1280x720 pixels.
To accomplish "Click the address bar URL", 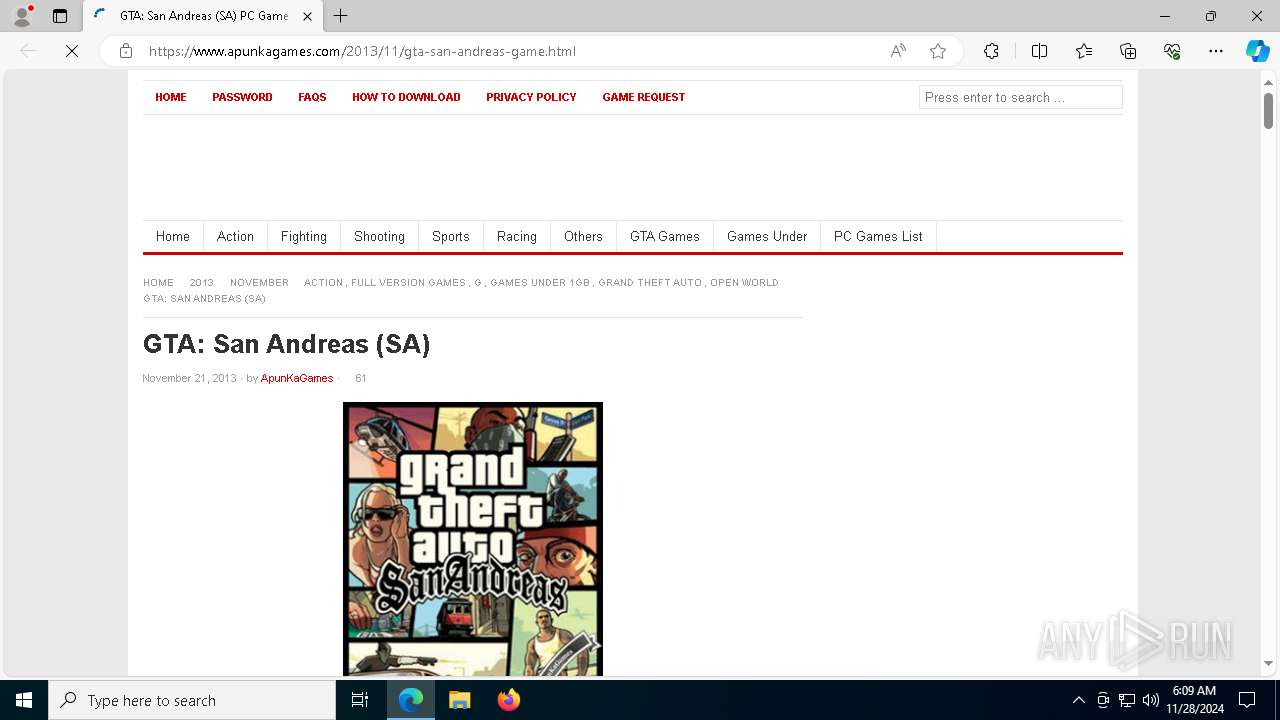I will (x=362, y=51).
